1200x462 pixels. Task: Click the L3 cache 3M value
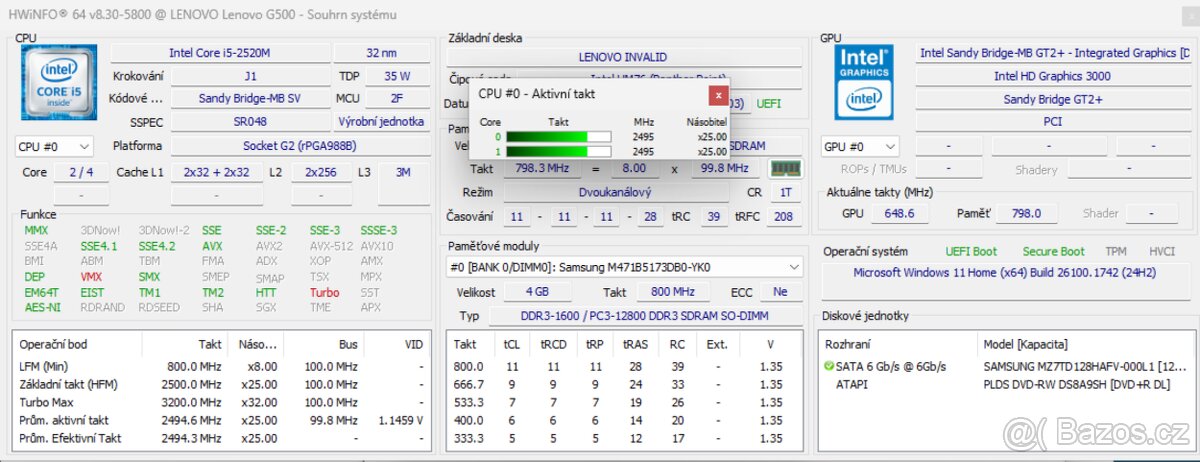coord(403,172)
